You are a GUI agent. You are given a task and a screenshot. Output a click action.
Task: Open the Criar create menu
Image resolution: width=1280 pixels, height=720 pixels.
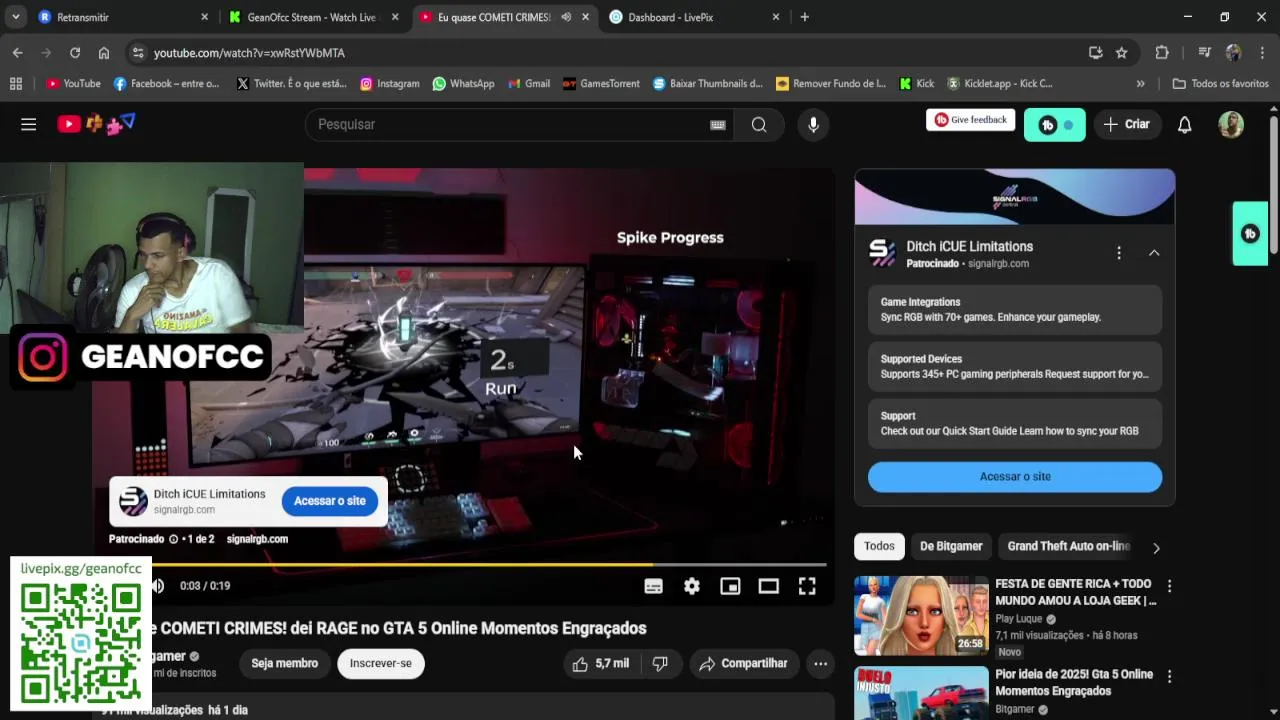(1127, 124)
